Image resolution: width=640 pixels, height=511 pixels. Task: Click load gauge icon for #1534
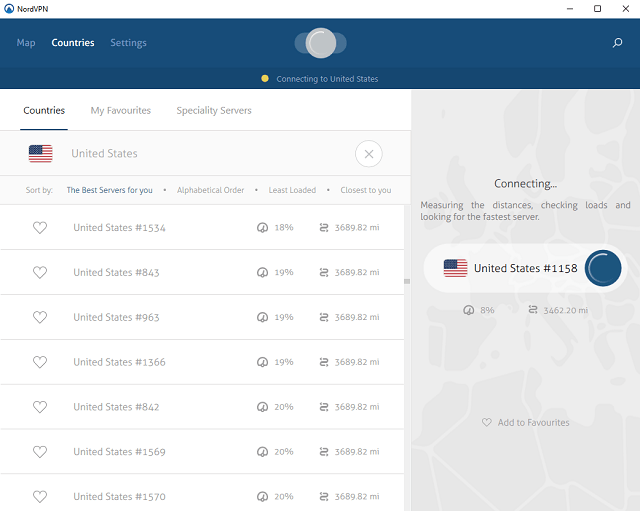click(262, 227)
